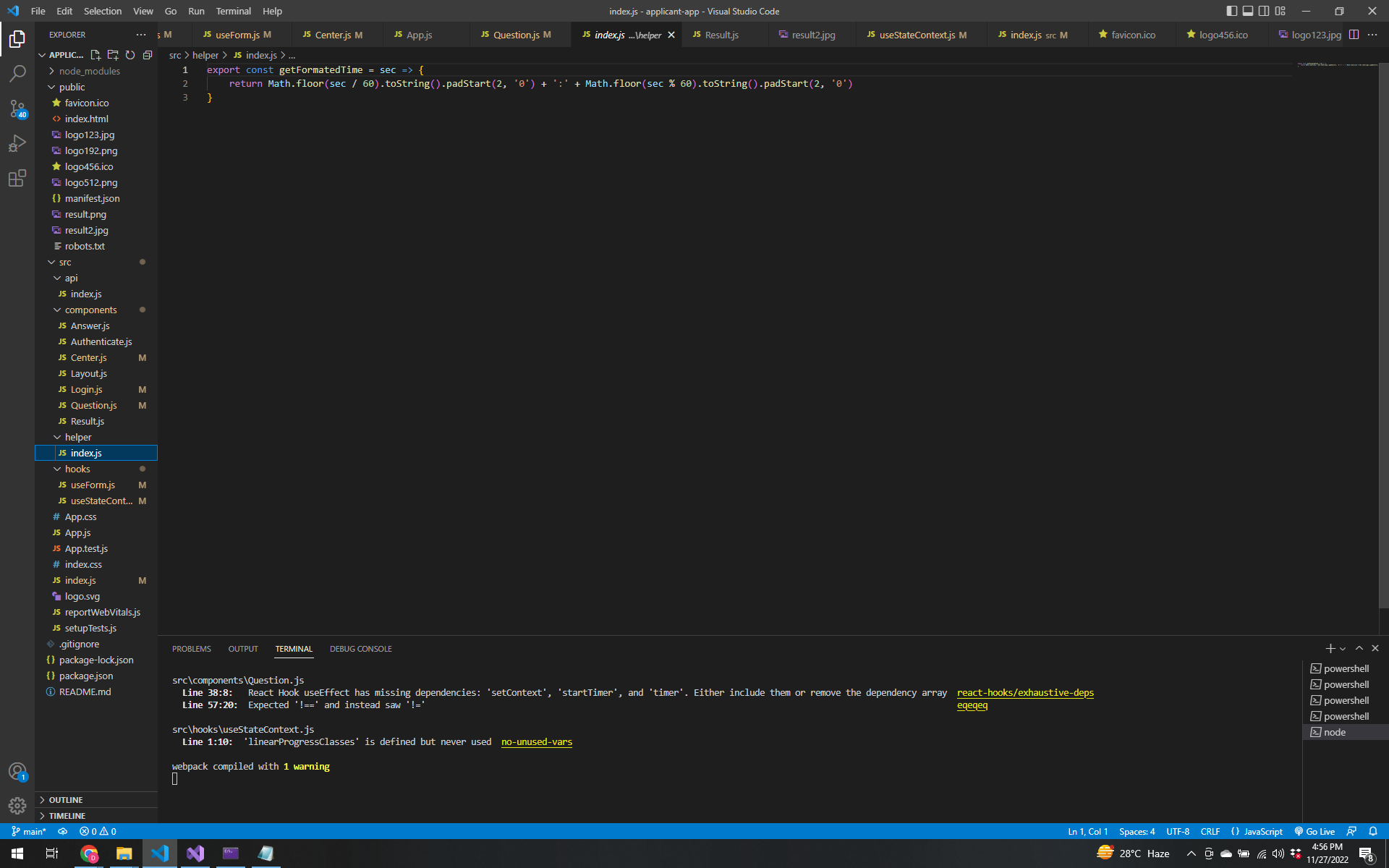
Task: Open the react-hooks/exhaustive-deps link
Action: [1024, 692]
